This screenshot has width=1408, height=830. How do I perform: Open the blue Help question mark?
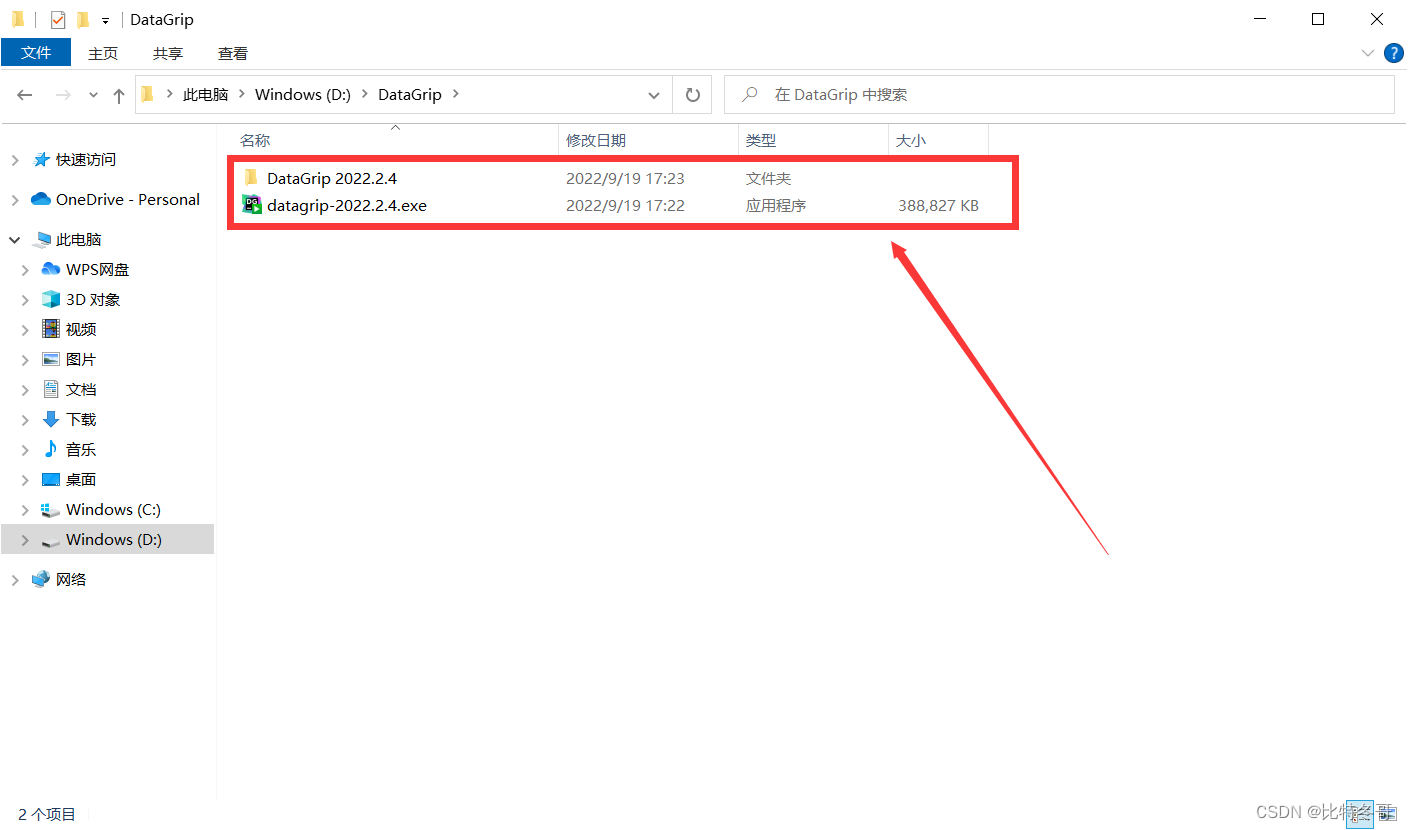pos(1393,53)
